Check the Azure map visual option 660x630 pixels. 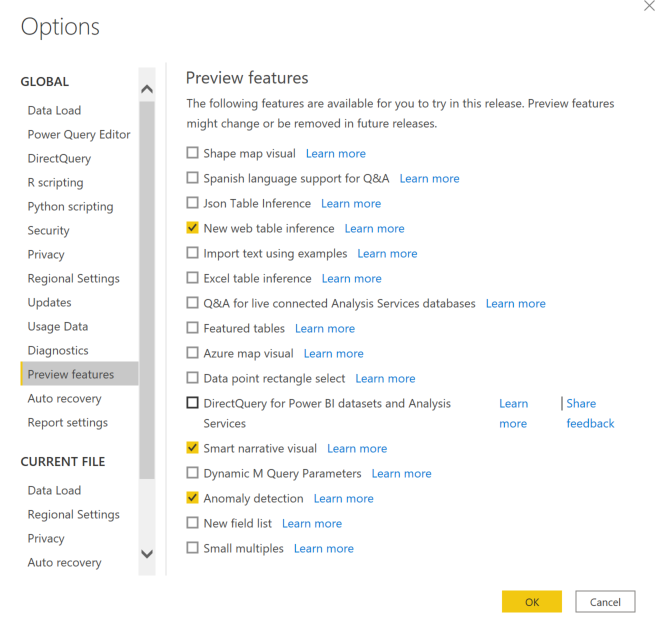pyautogui.click(x=193, y=354)
